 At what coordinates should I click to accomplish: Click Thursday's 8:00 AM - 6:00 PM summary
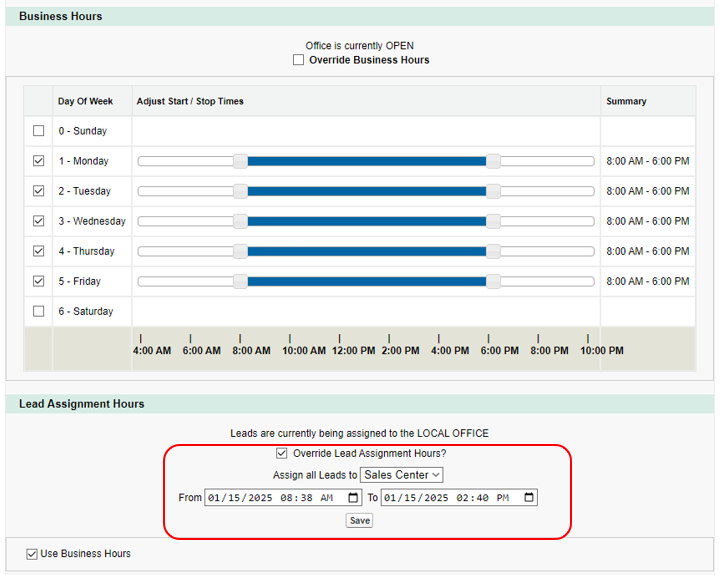(x=647, y=251)
